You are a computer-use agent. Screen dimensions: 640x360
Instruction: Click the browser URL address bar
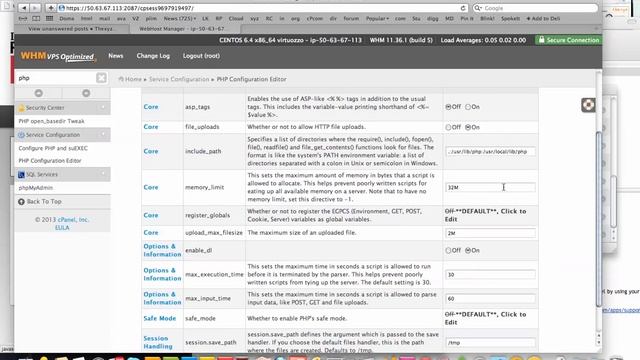261,8
